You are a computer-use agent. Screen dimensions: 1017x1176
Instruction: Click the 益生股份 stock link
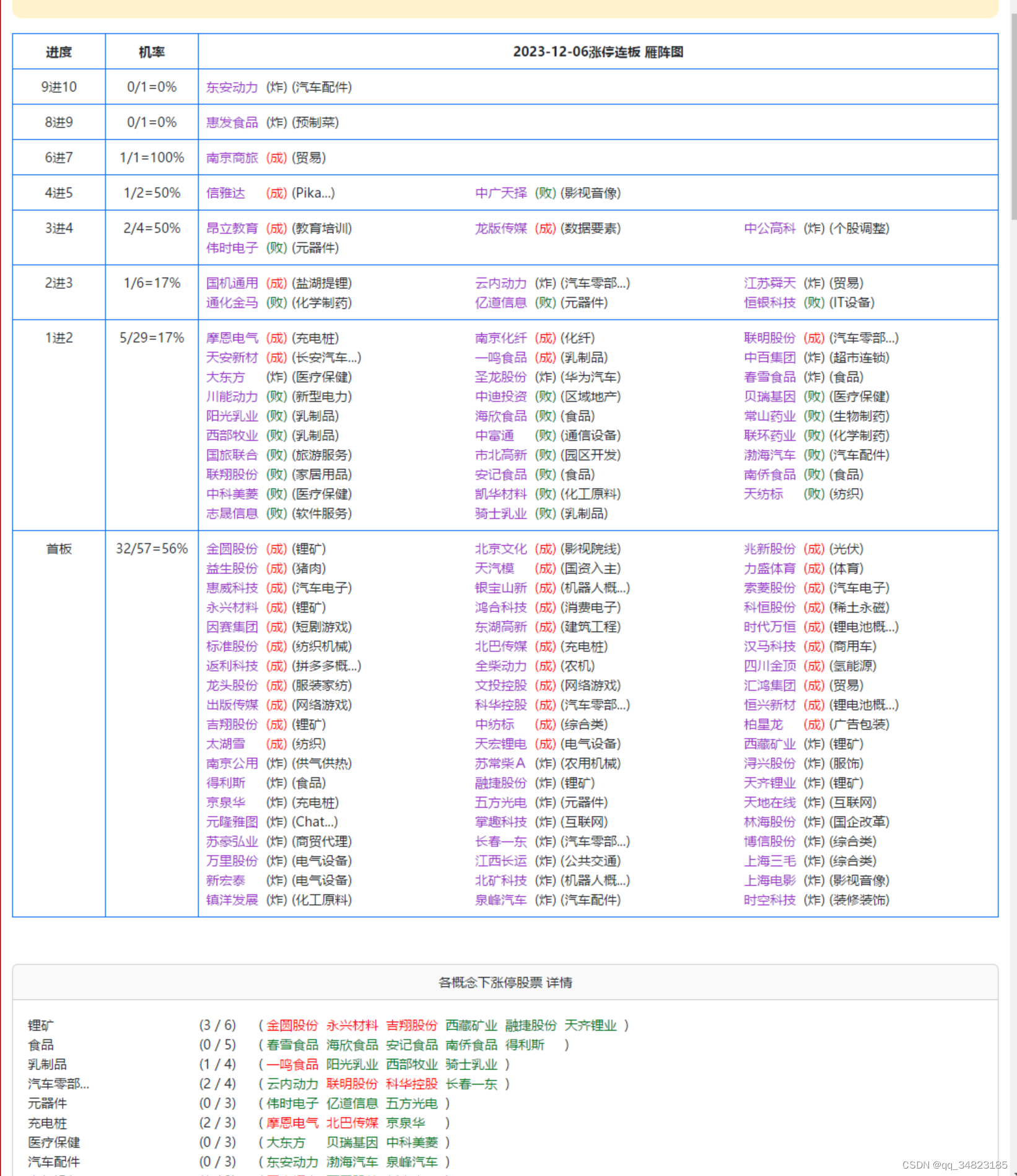click(x=232, y=568)
